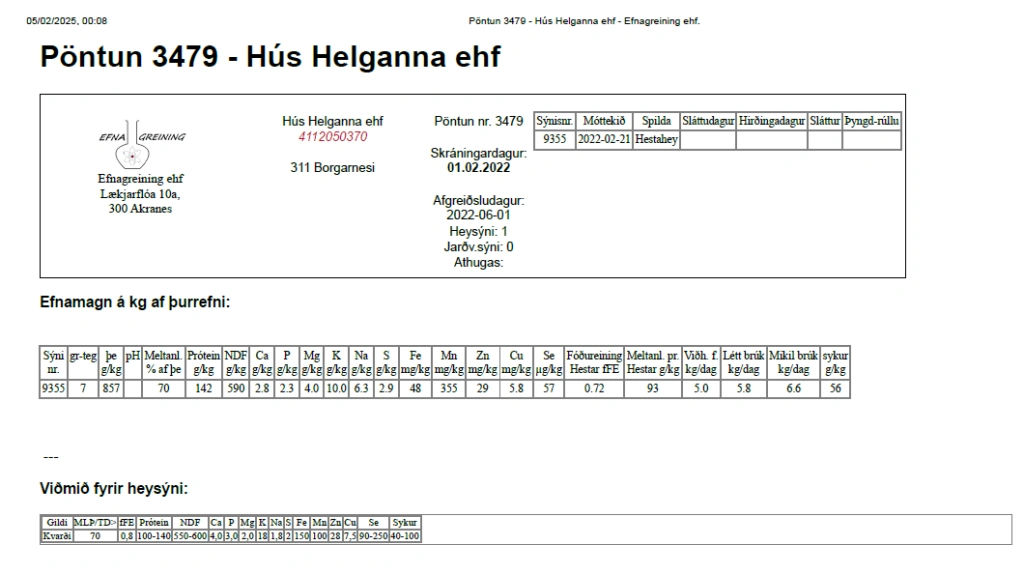Select the Se value 57
The width and height of the screenshot is (1024, 574).
pyautogui.click(x=549, y=389)
